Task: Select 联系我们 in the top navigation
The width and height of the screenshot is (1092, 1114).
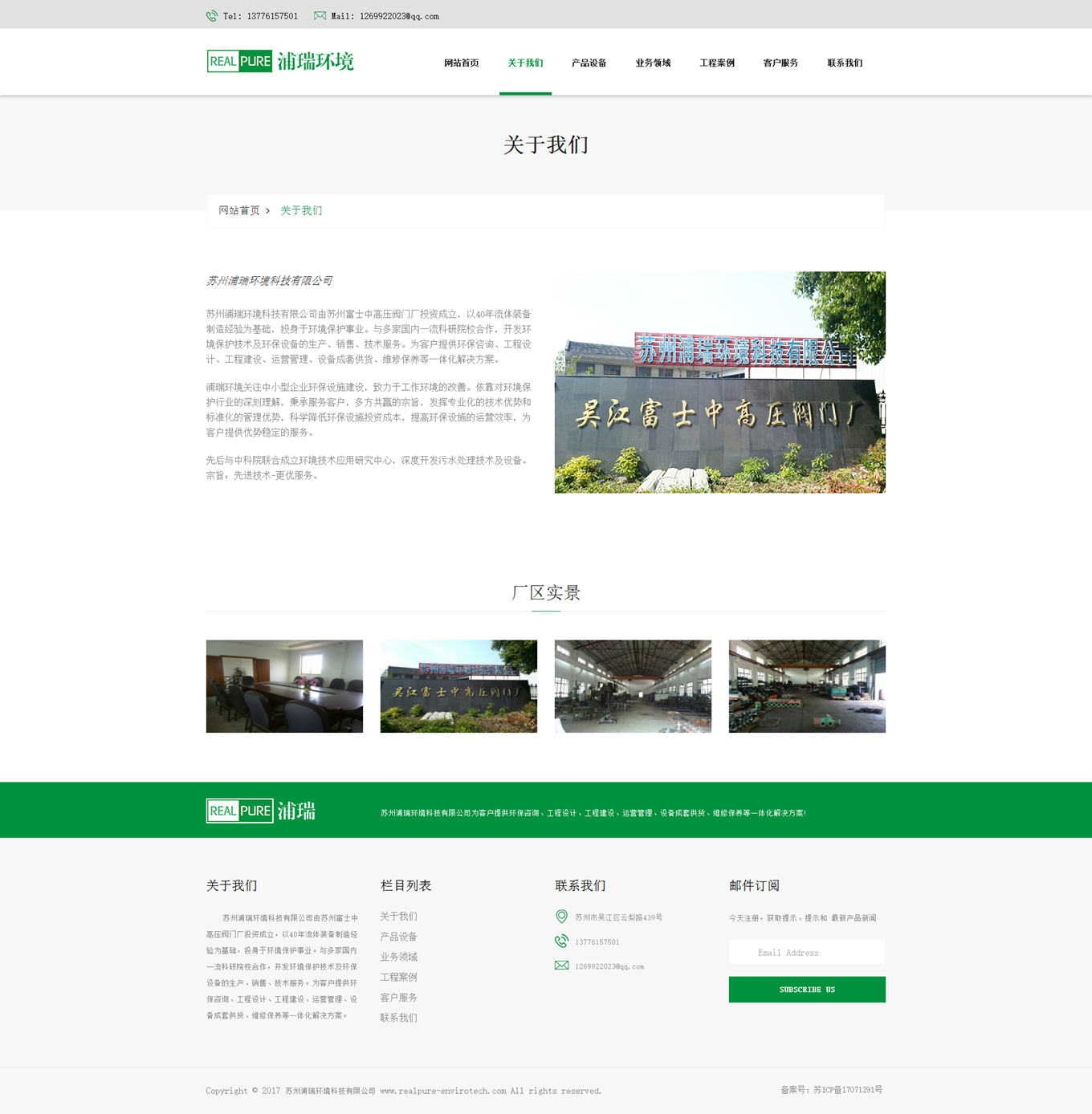Action: coord(845,63)
